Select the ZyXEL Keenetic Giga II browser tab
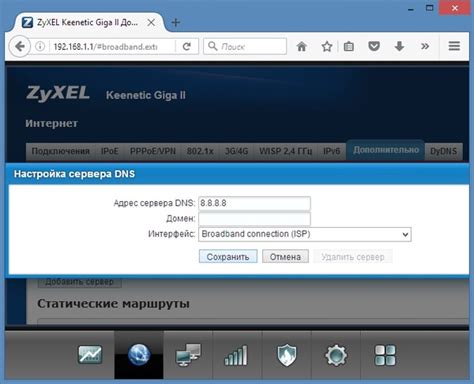The height and width of the screenshot is (384, 474). tap(87, 22)
